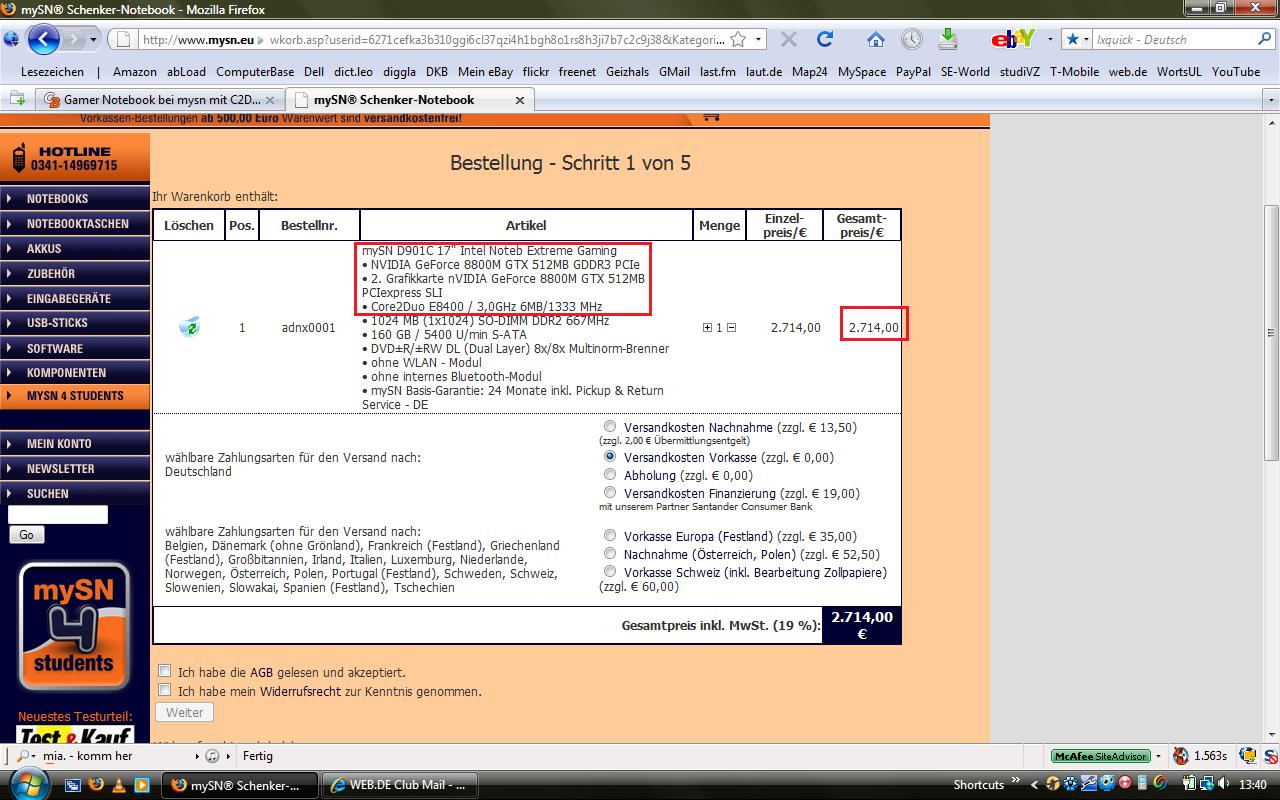This screenshot has height=800, width=1280.
Task: Open eBay toolbar dropdown arrow
Action: click(1050, 40)
